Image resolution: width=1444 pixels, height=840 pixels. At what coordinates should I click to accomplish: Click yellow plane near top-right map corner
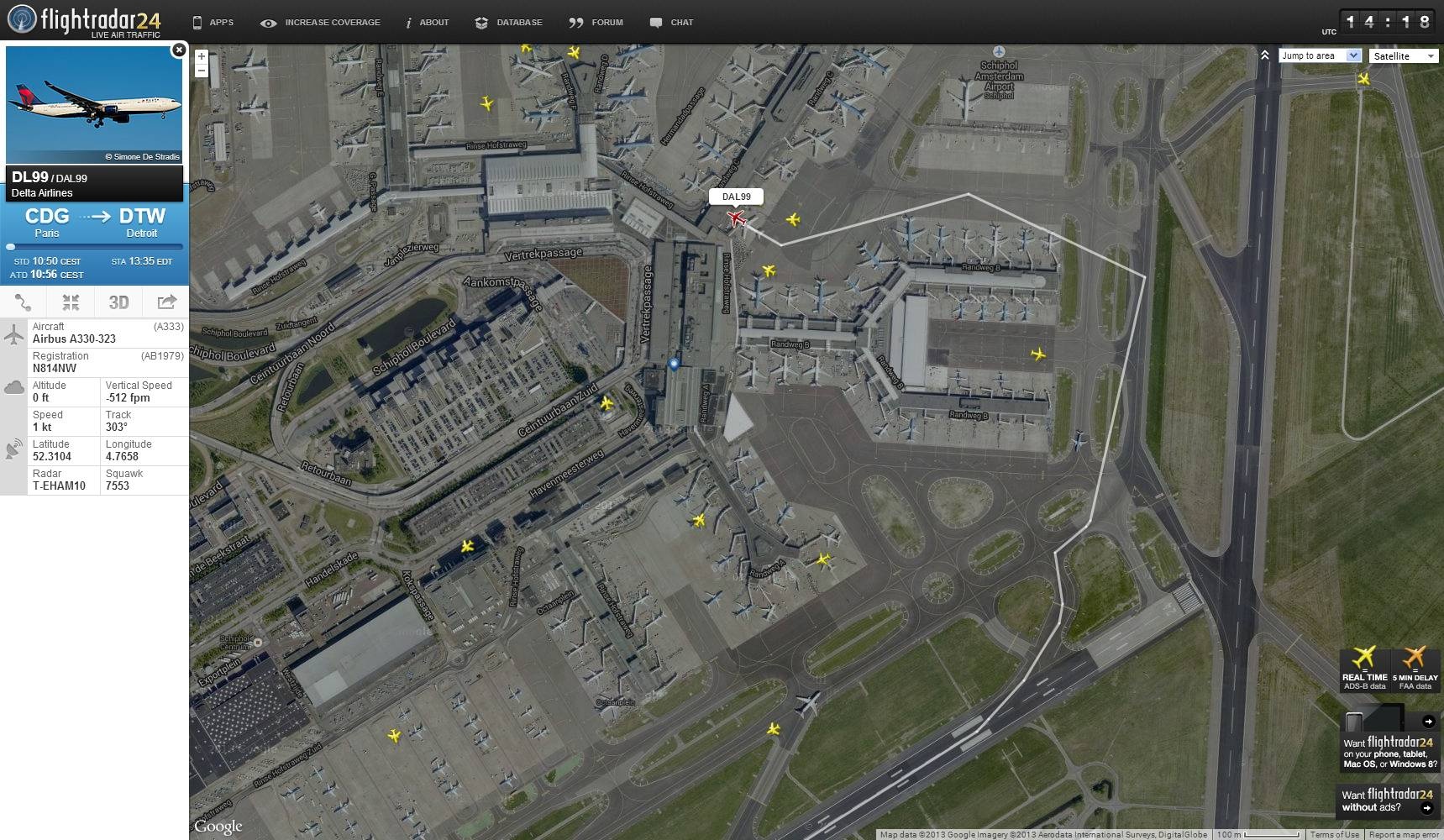tap(1363, 79)
